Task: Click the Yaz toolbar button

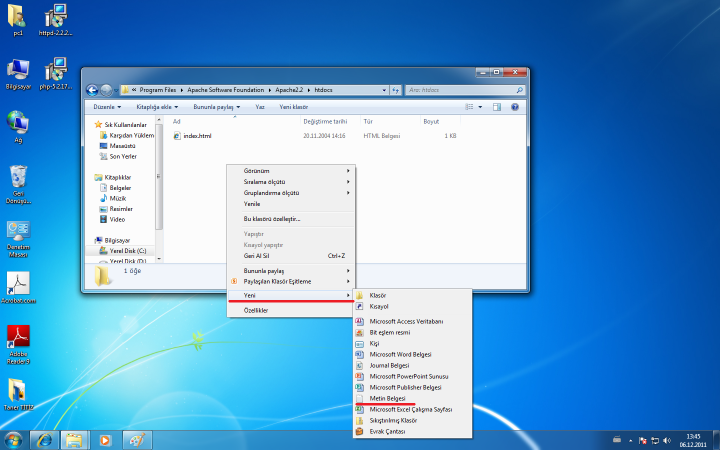Action: [x=260, y=106]
